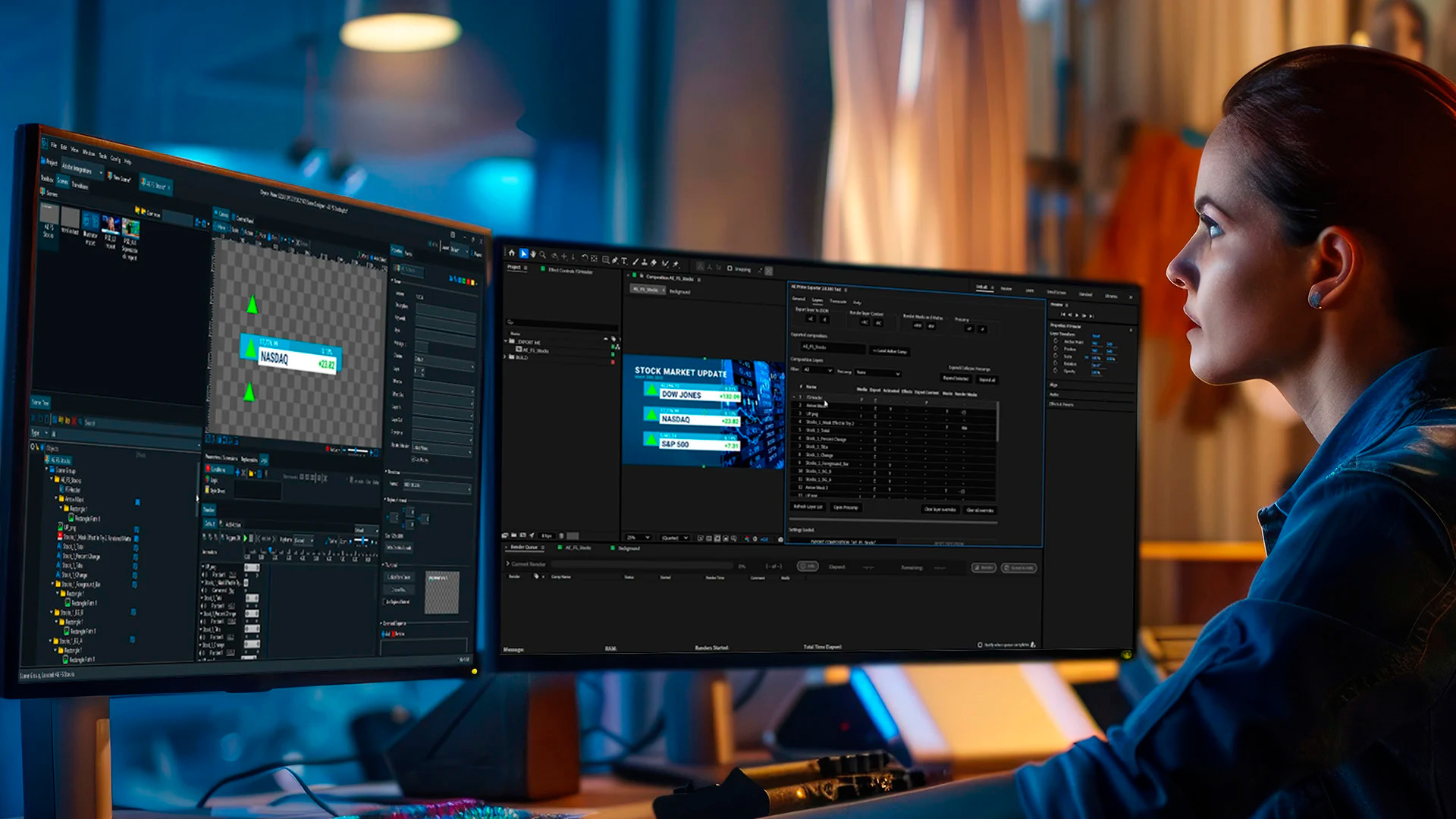Select the Pen tool in toolbar
The width and height of the screenshot is (1456, 819).
pyautogui.click(x=613, y=261)
